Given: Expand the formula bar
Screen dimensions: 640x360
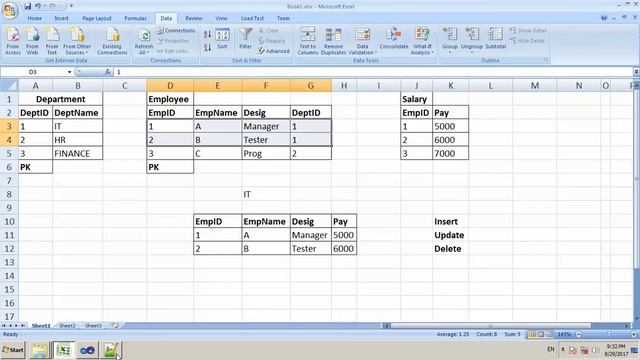Looking at the screenshot, I should tap(636, 72).
